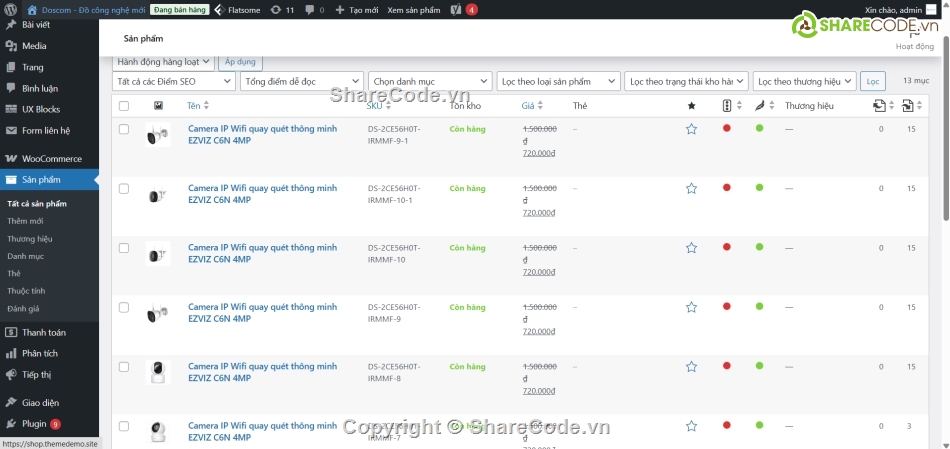
Task: Tick checkbox for product SKU IRMMF-10-1
Action: pos(124,188)
